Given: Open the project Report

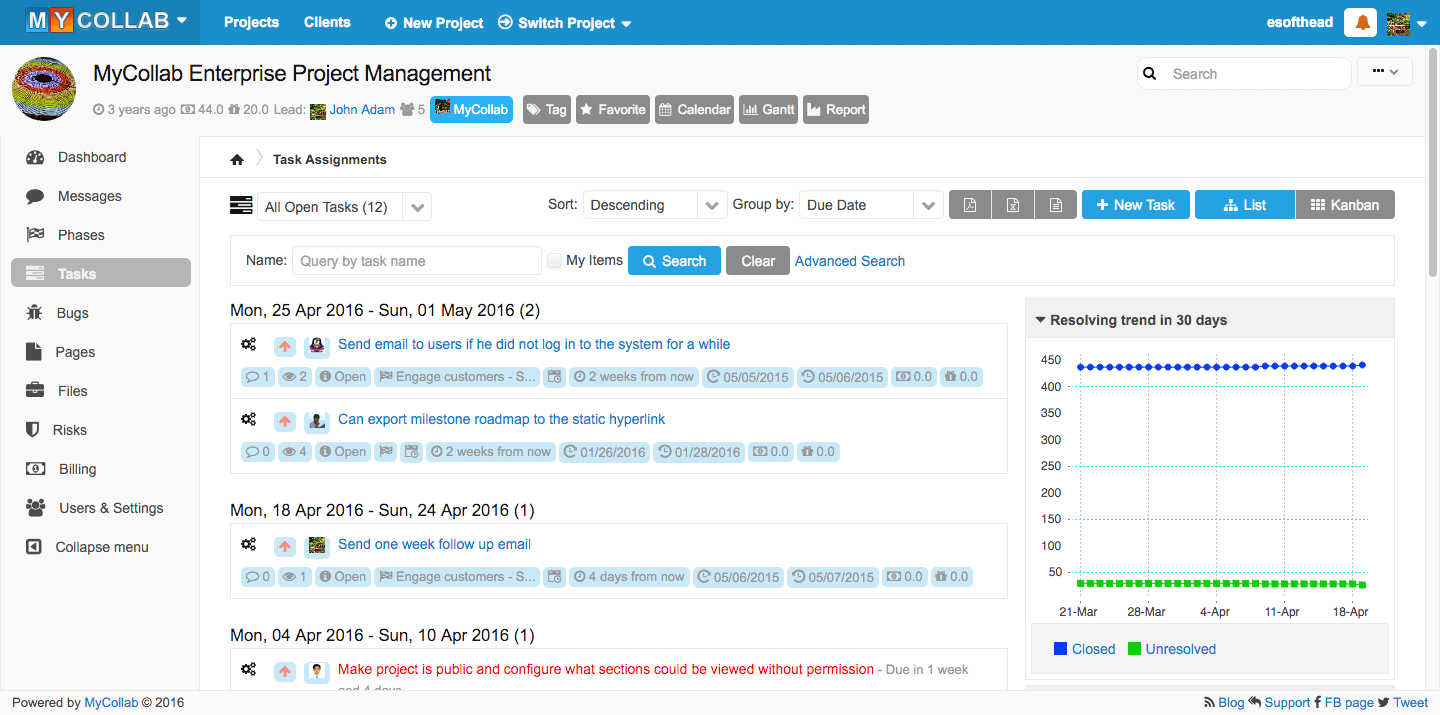Looking at the screenshot, I should click(x=836, y=110).
